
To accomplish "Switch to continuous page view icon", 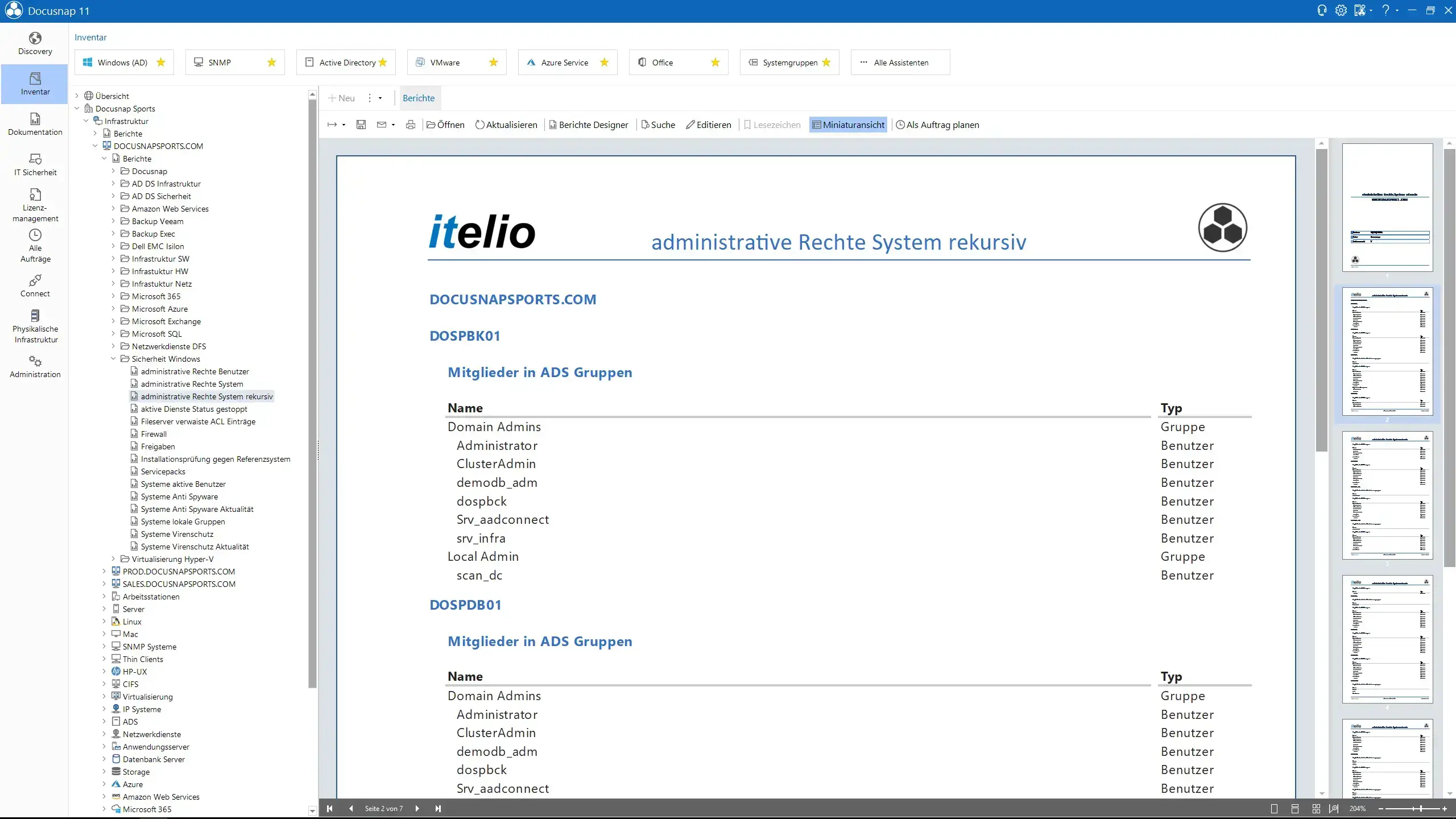I will pos(1295,809).
